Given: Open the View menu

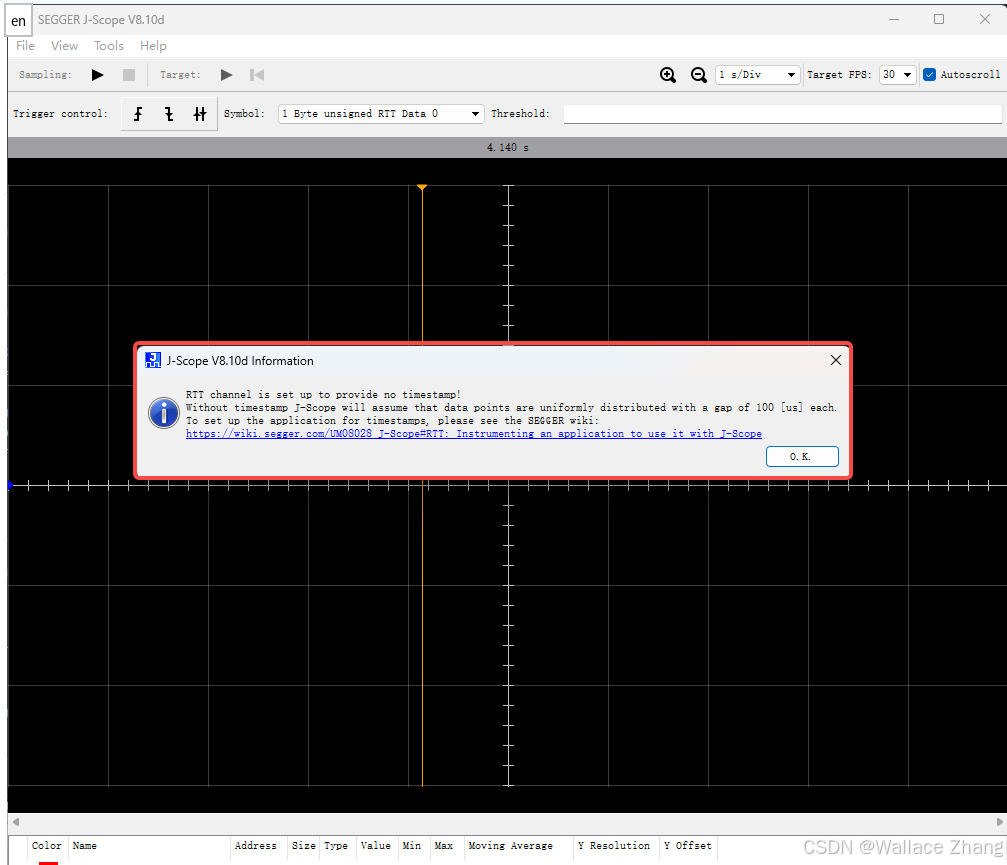Looking at the screenshot, I should [x=64, y=46].
